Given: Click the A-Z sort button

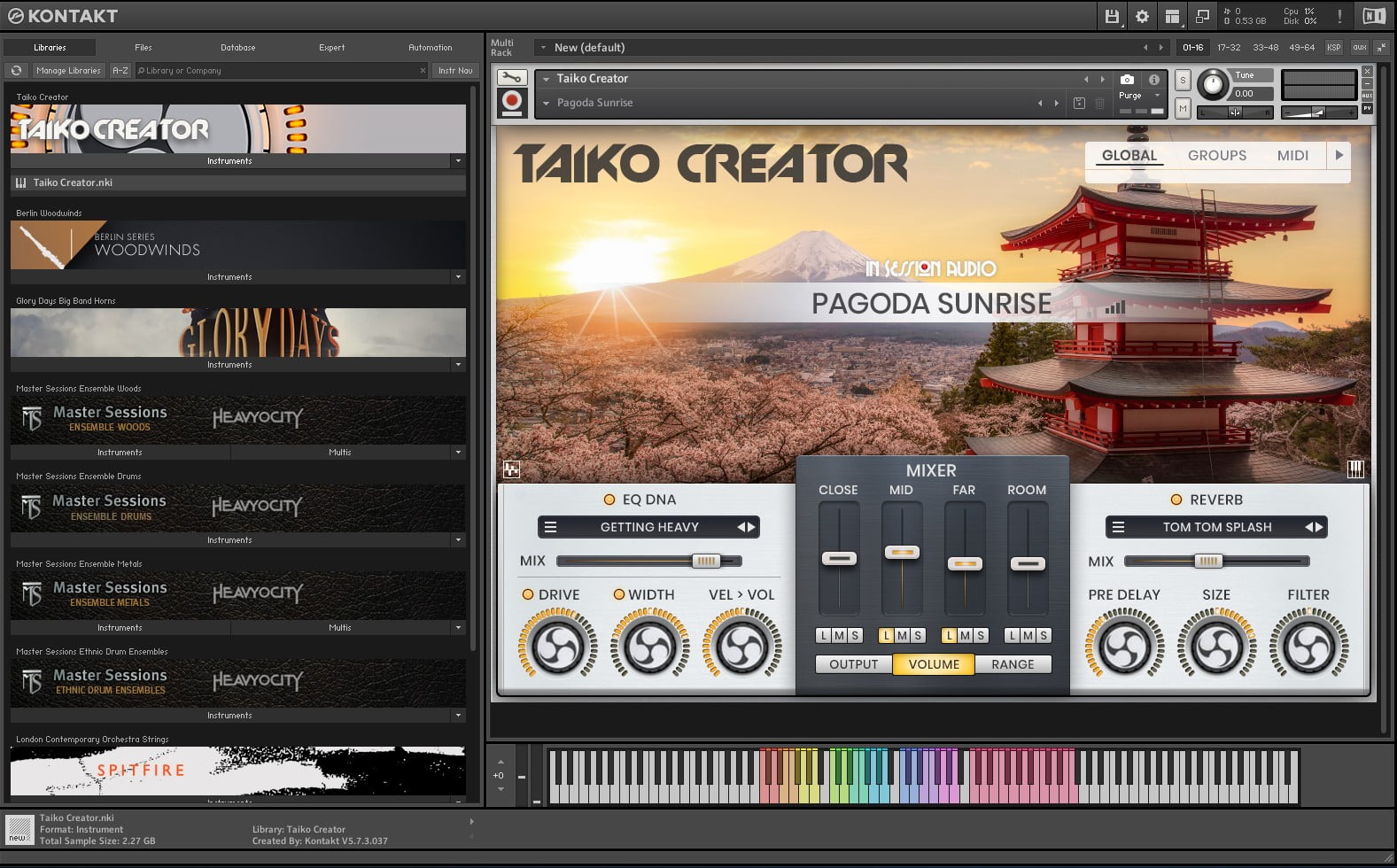Looking at the screenshot, I should [120, 70].
